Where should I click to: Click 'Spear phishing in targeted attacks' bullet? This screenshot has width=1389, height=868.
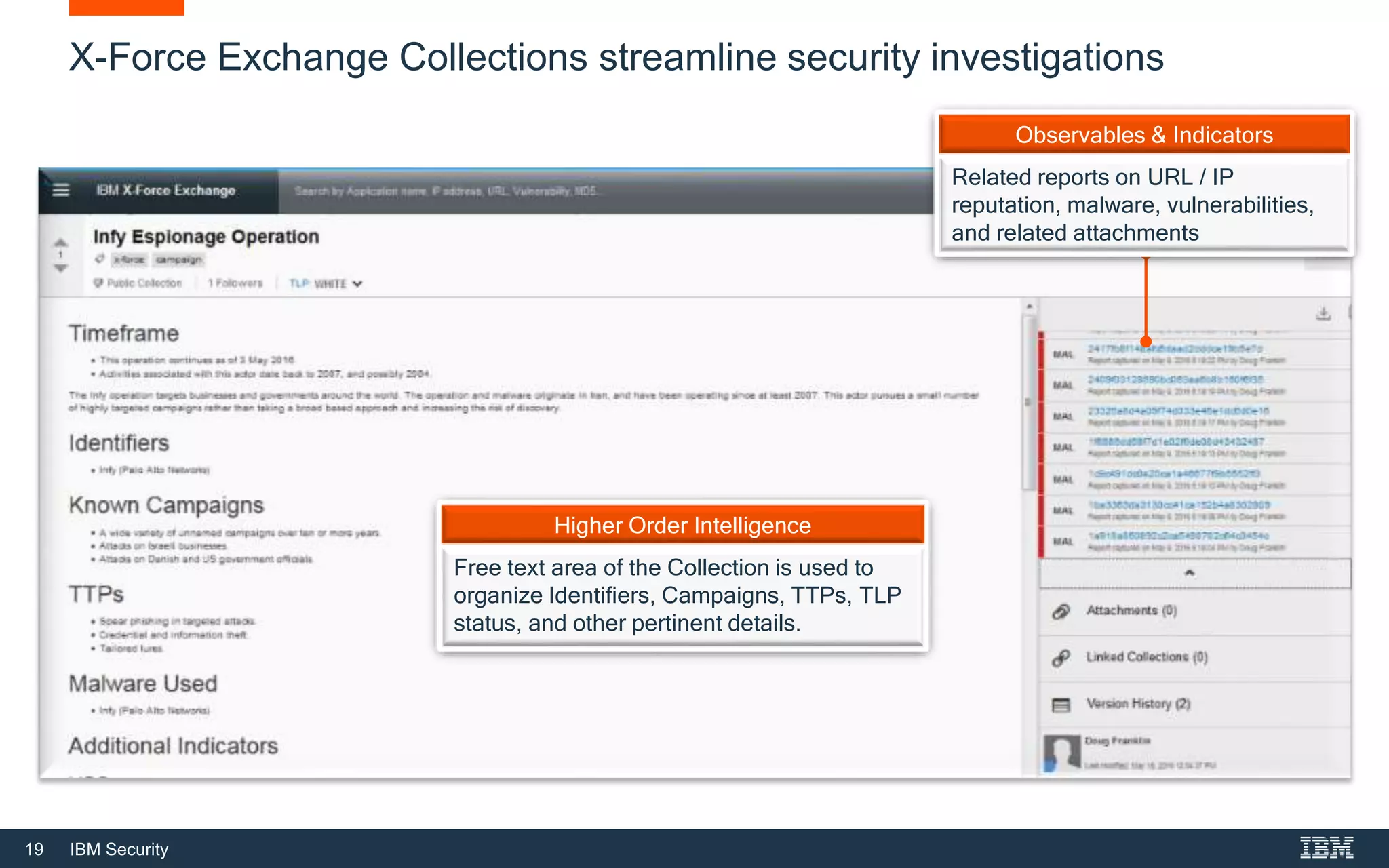click(177, 621)
